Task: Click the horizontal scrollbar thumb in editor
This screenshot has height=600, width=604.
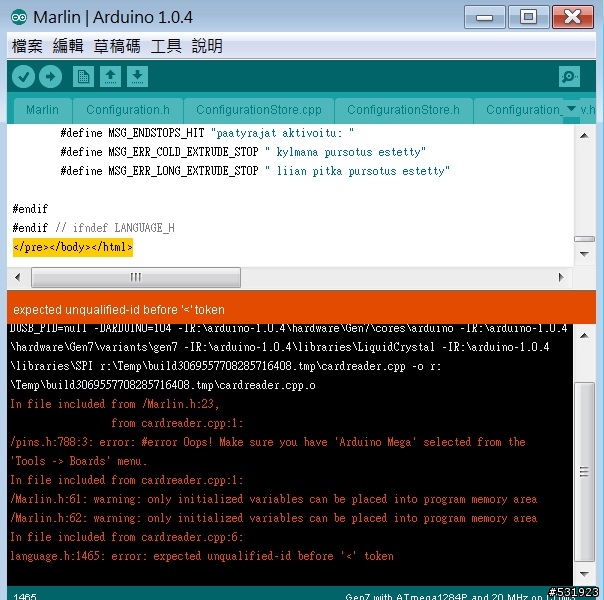Action: coord(136,277)
